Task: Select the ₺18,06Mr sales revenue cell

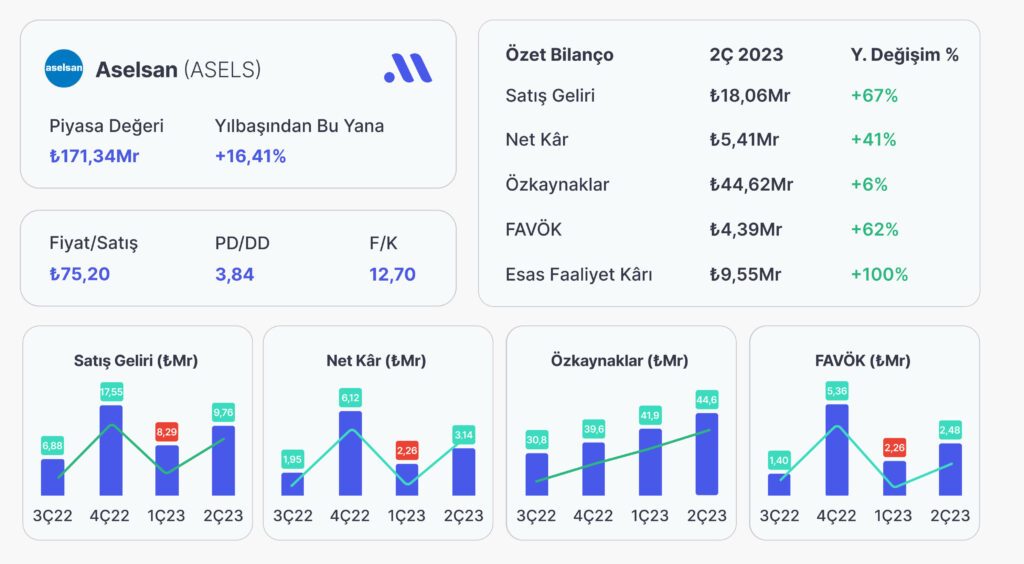Action: 750,96
